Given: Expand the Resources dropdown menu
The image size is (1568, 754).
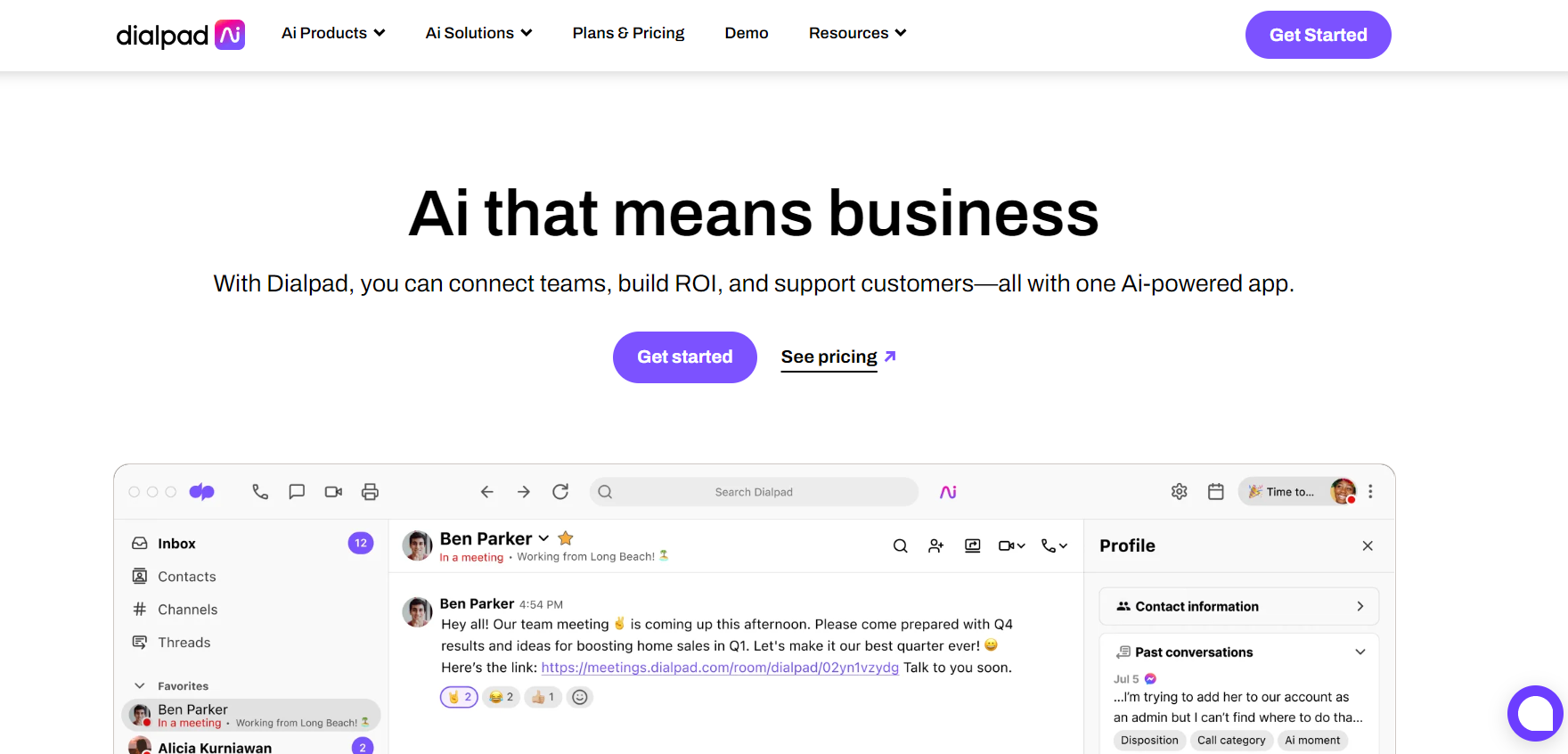Looking at the screenshot, I should [857, 33].
